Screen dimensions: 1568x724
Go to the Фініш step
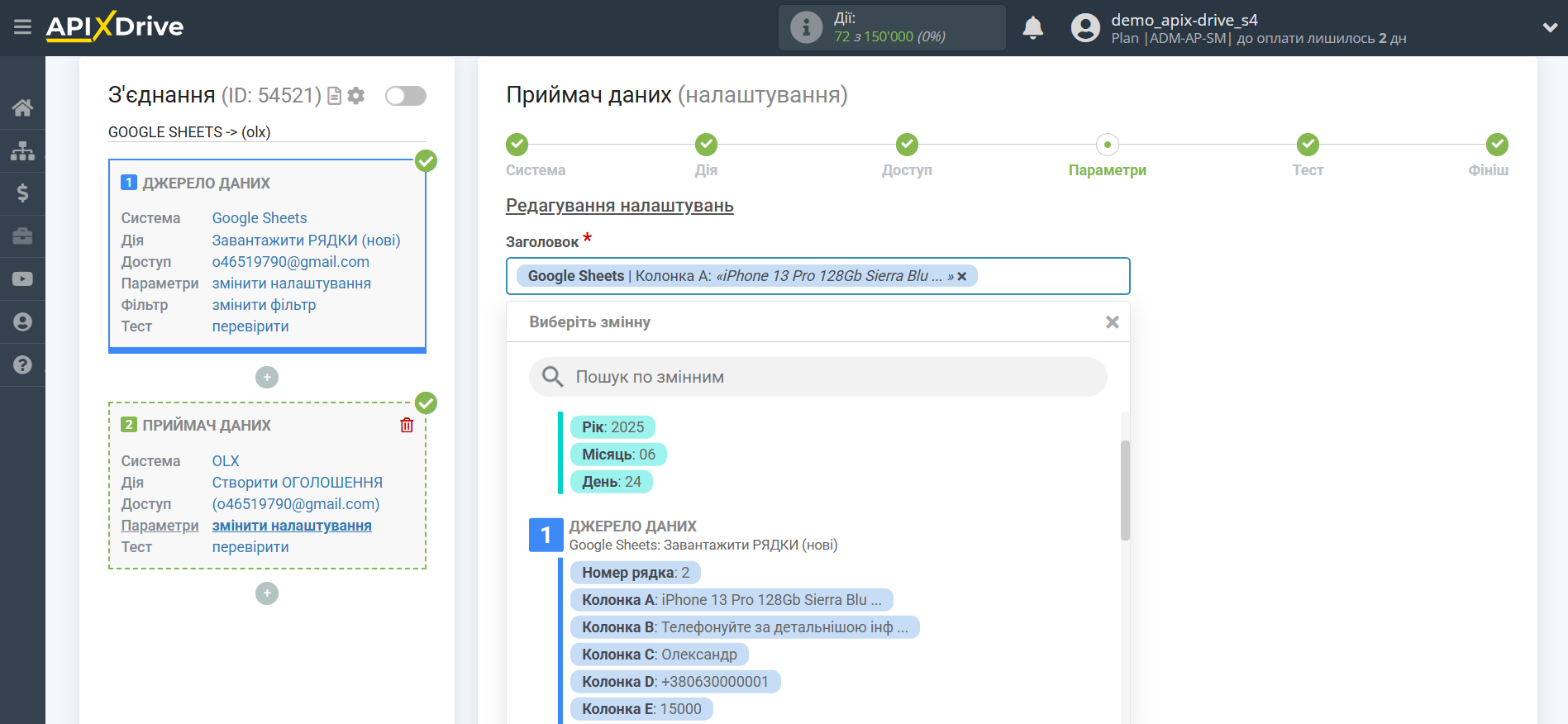pos(1497,145)
